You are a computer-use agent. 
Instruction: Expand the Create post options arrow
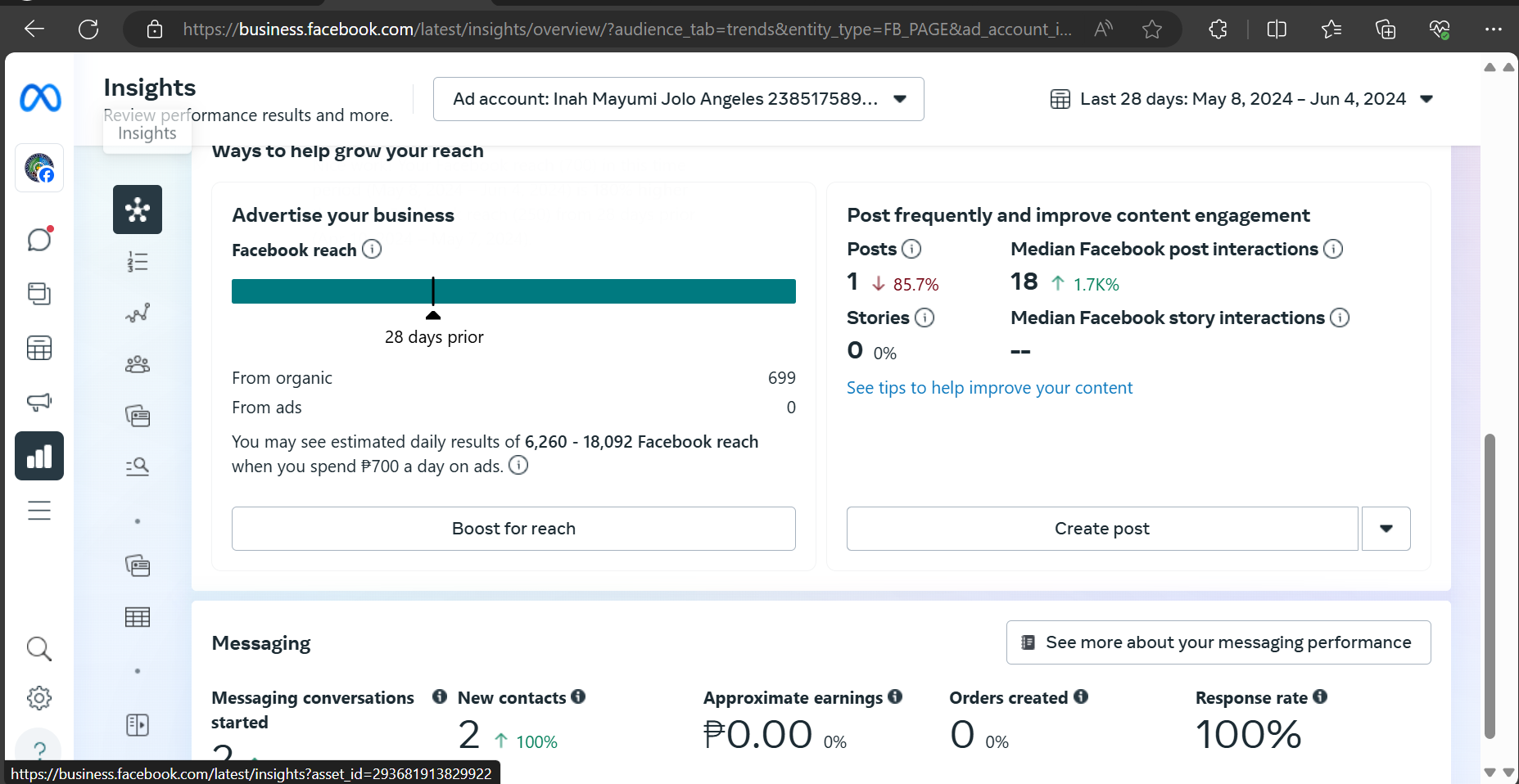tap(1386, 529)
